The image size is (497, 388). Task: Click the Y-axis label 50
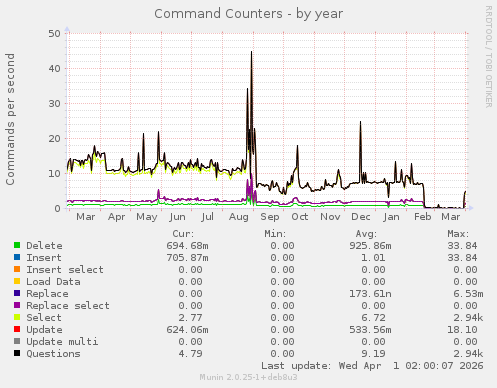54,34
